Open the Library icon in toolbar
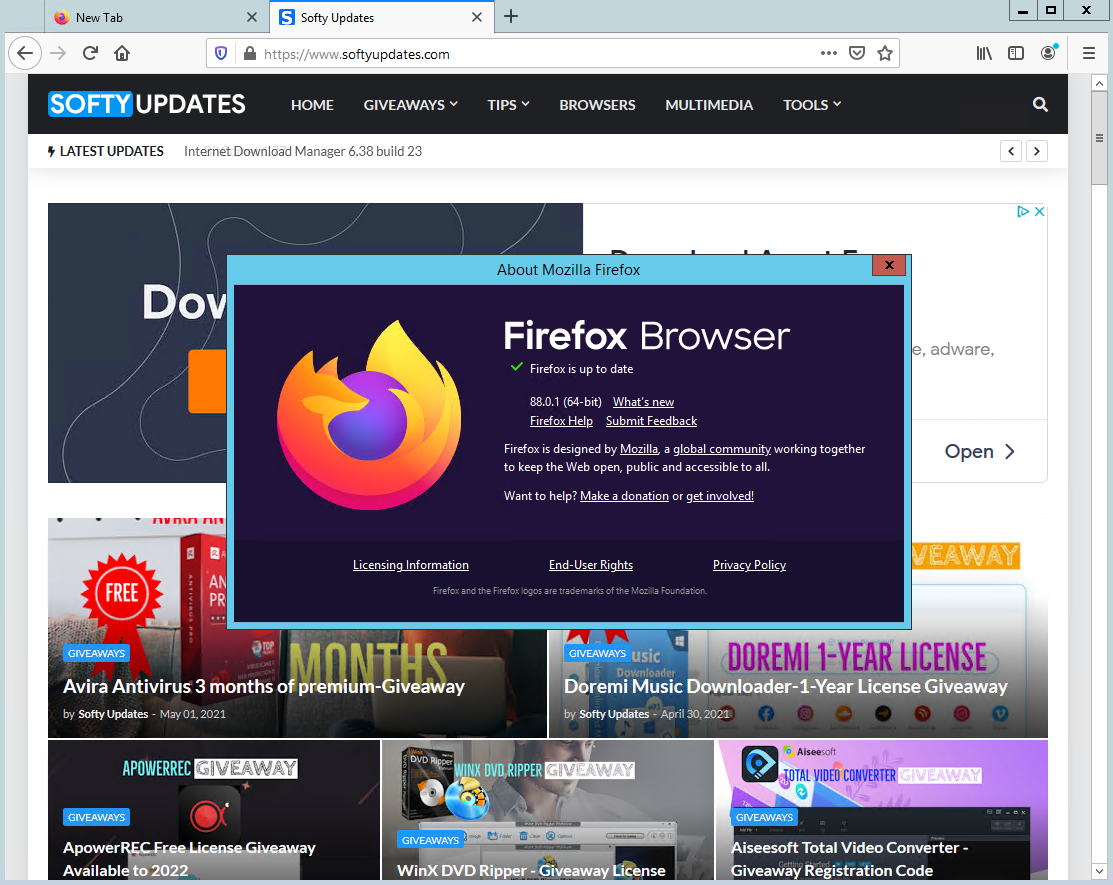The width and height of the screenshot is (1113, 885). tap(984, 53)
